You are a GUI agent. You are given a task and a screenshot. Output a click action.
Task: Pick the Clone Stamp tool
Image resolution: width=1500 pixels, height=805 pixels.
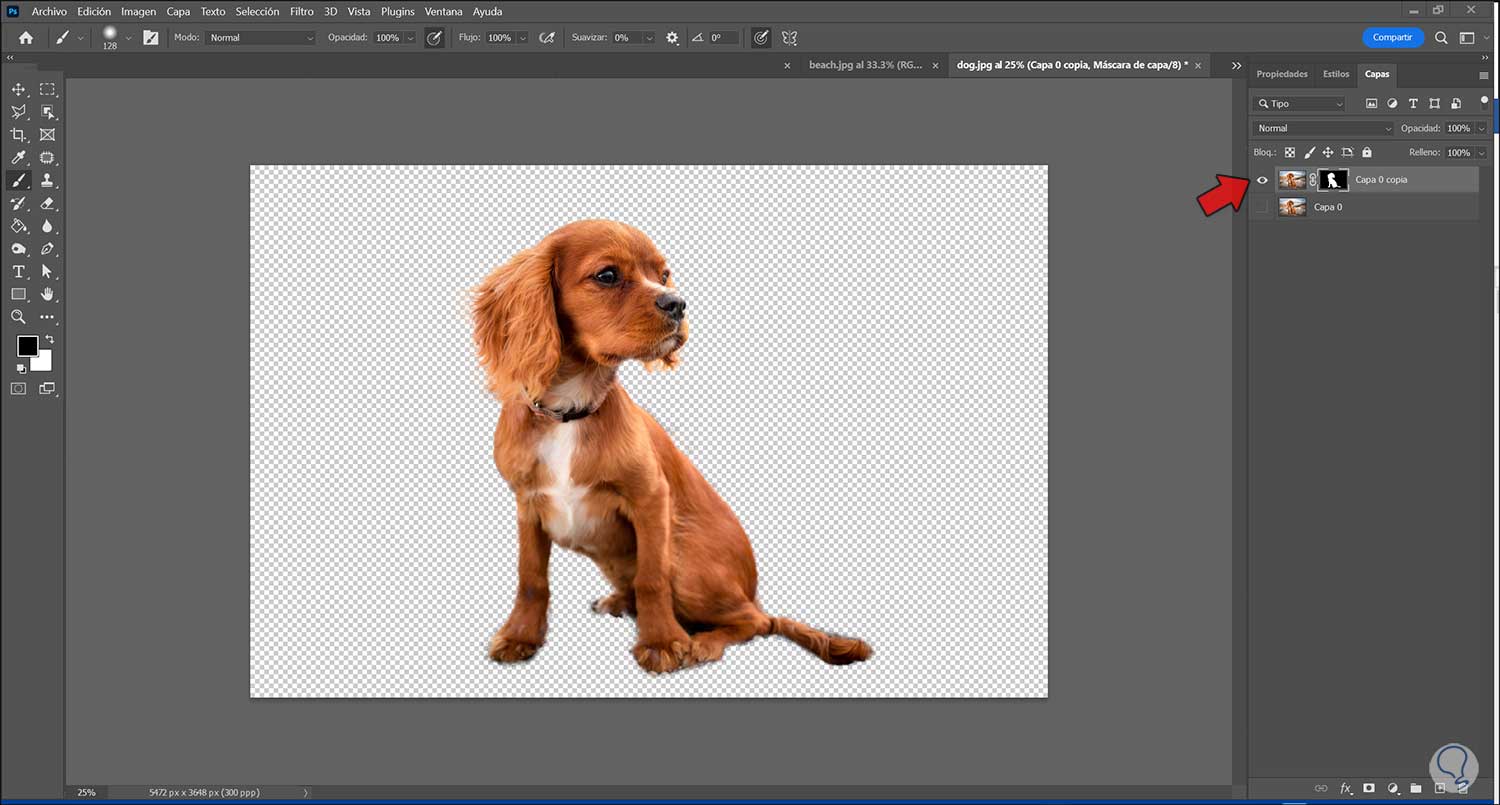tap(47, 181)
